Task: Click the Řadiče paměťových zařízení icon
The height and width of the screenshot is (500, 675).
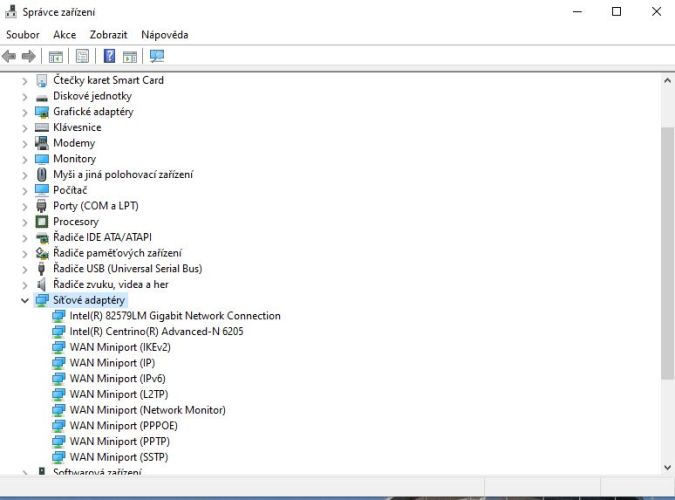Action: point(42,253)
